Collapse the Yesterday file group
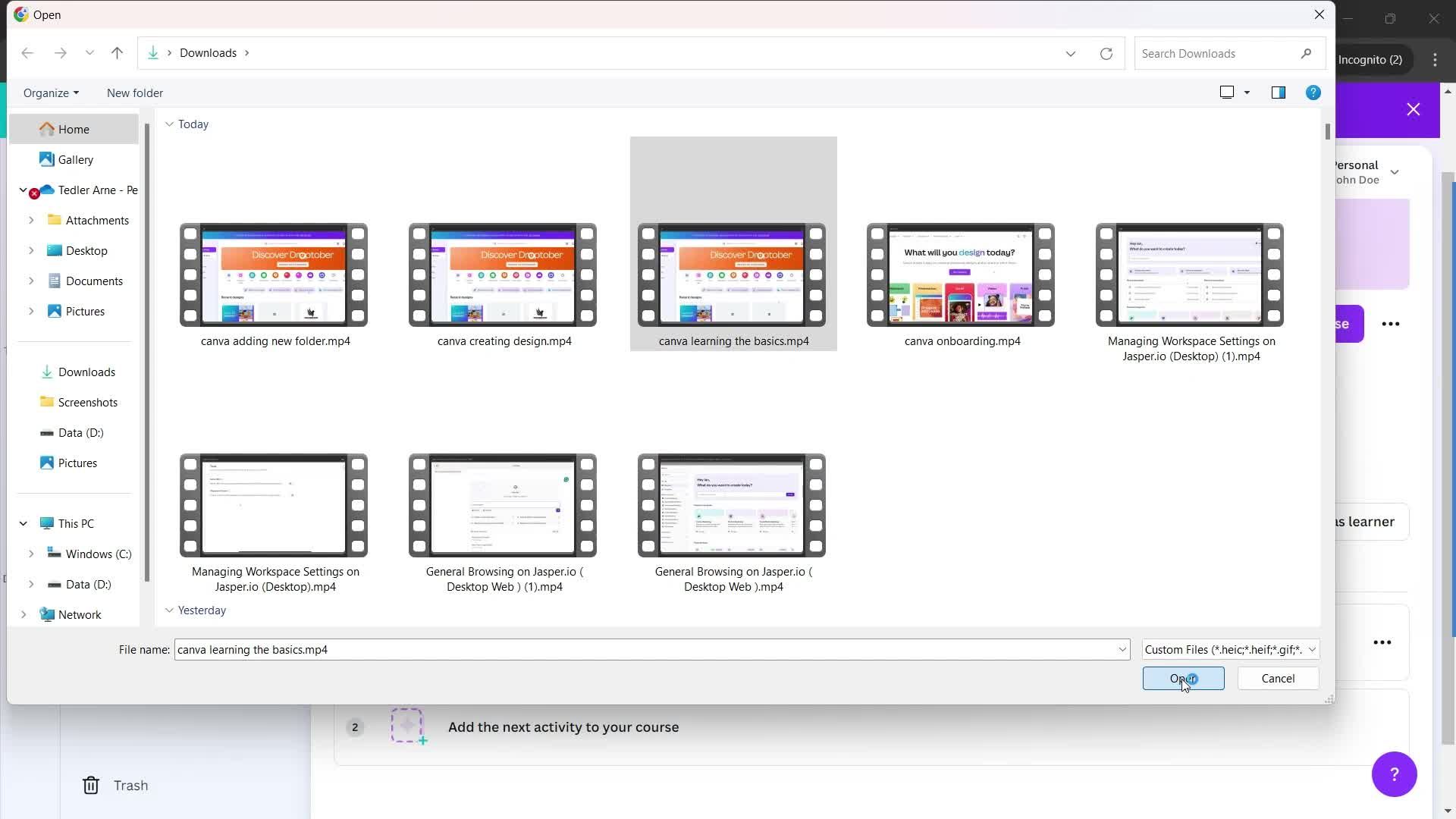 pos(169,610)
